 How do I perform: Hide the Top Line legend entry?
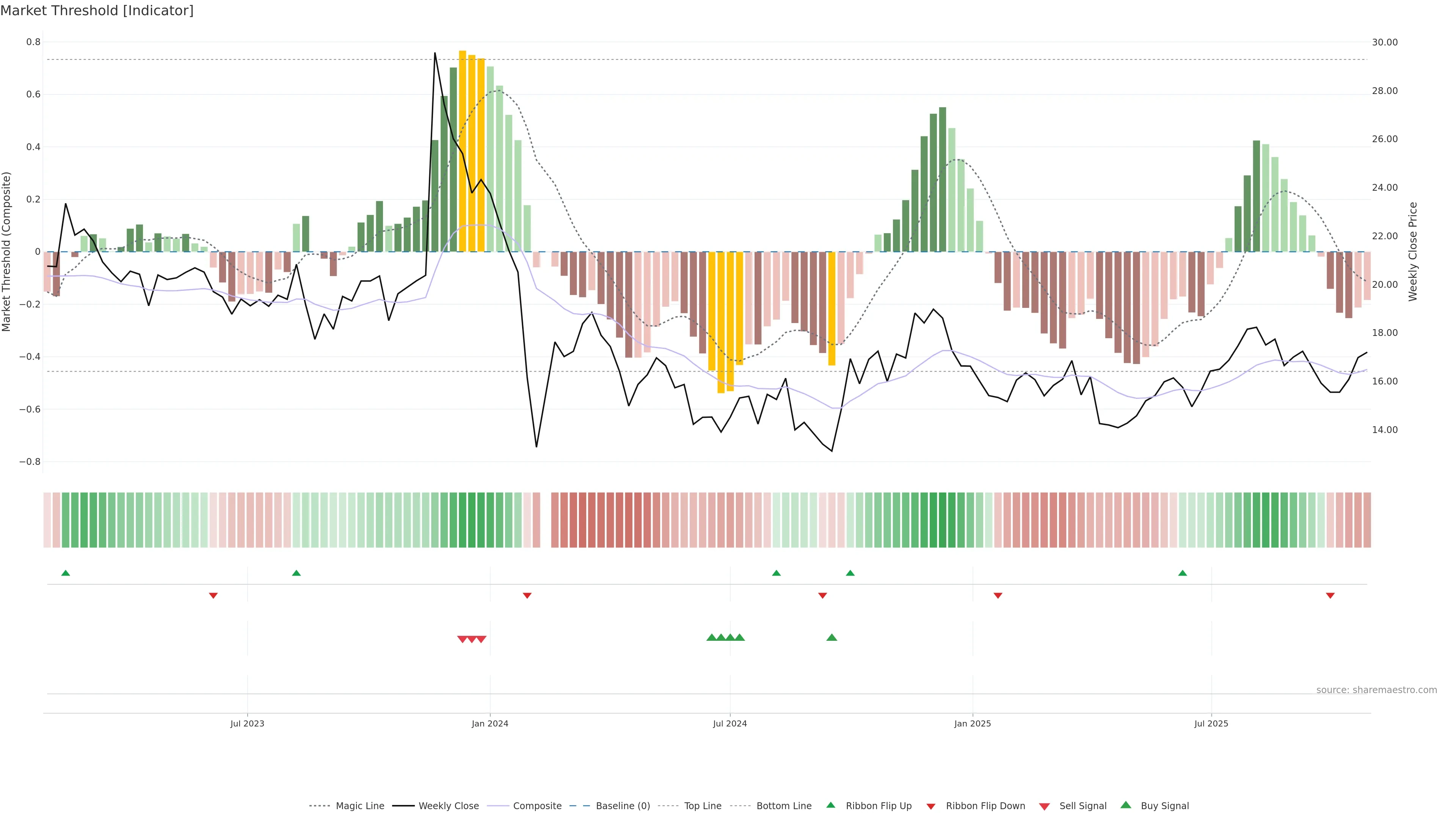pos(703,806)
